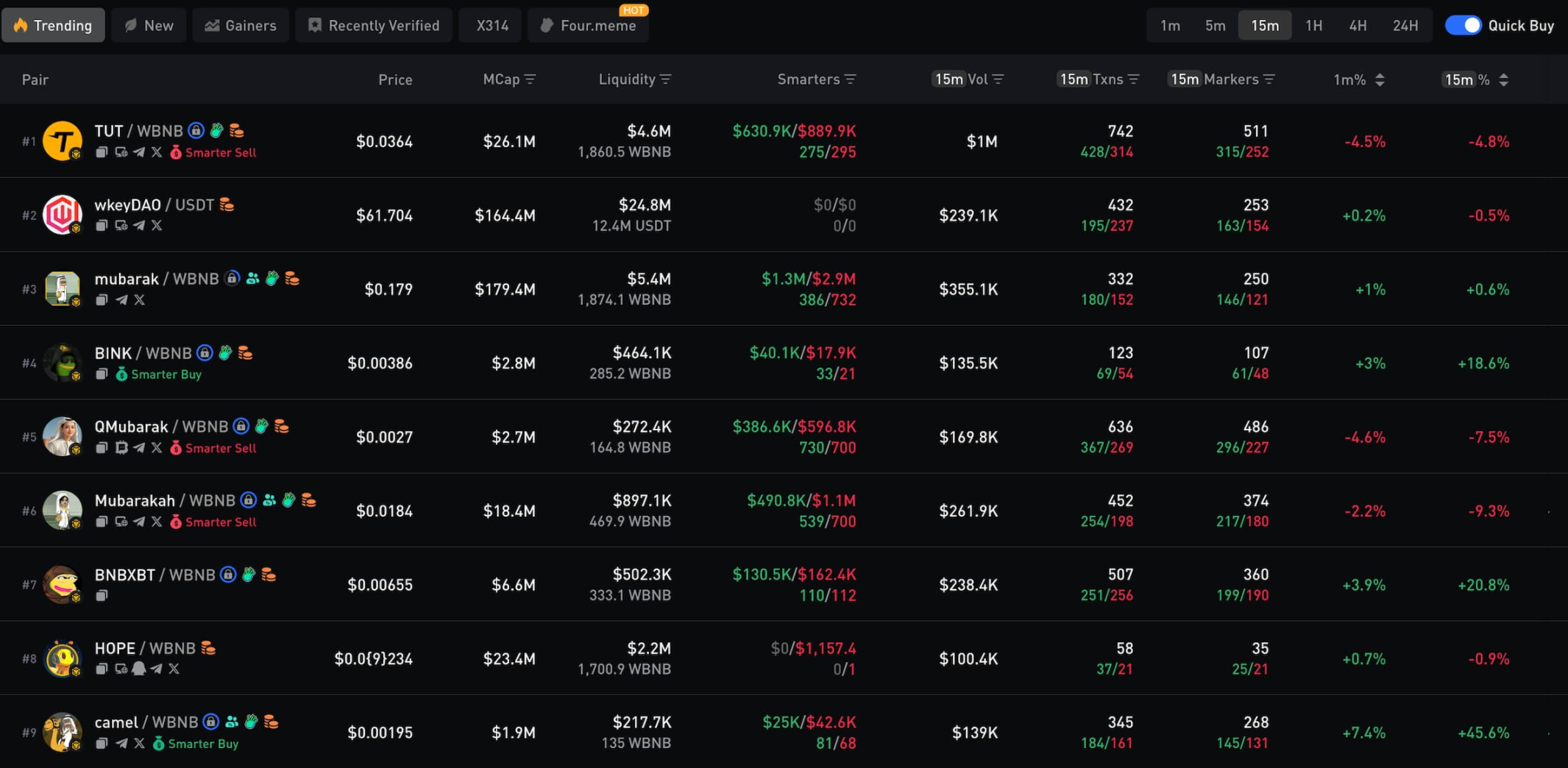Open the Four.meme tab
This screenshot has width=1568, height=768.
(588, 25)
